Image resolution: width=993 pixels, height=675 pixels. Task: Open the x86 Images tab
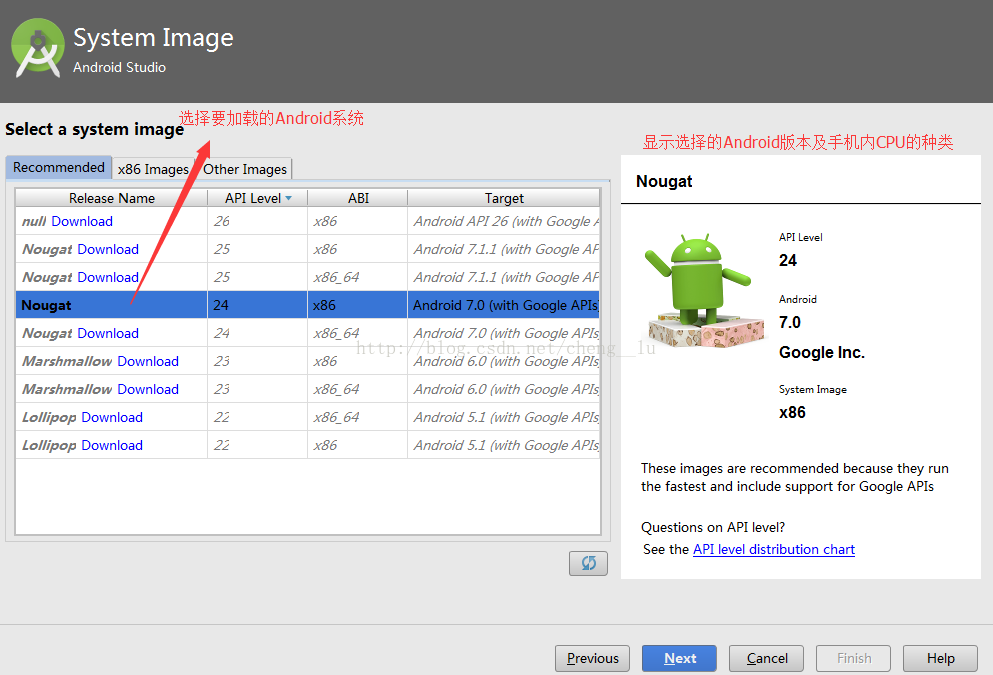point(153,169)
